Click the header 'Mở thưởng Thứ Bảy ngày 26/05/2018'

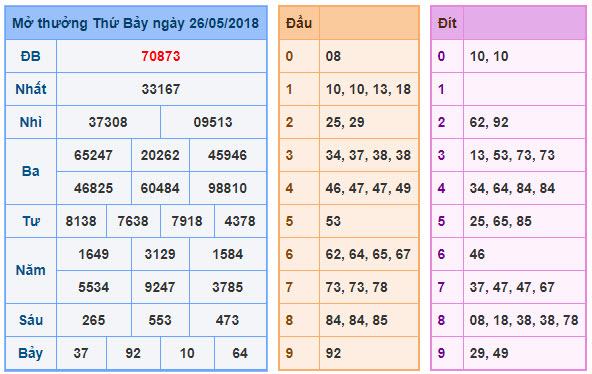[x=136, y=23]
